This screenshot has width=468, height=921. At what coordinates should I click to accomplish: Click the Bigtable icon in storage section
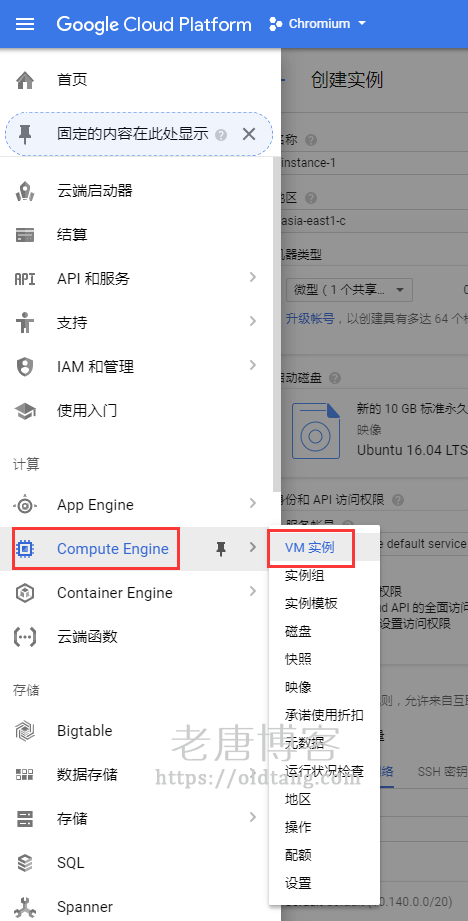click(x=25, y=731)
